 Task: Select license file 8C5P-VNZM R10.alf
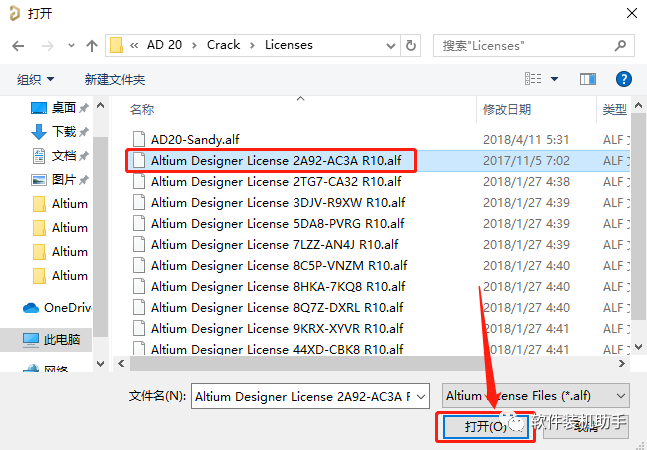(x=279, y=266)
